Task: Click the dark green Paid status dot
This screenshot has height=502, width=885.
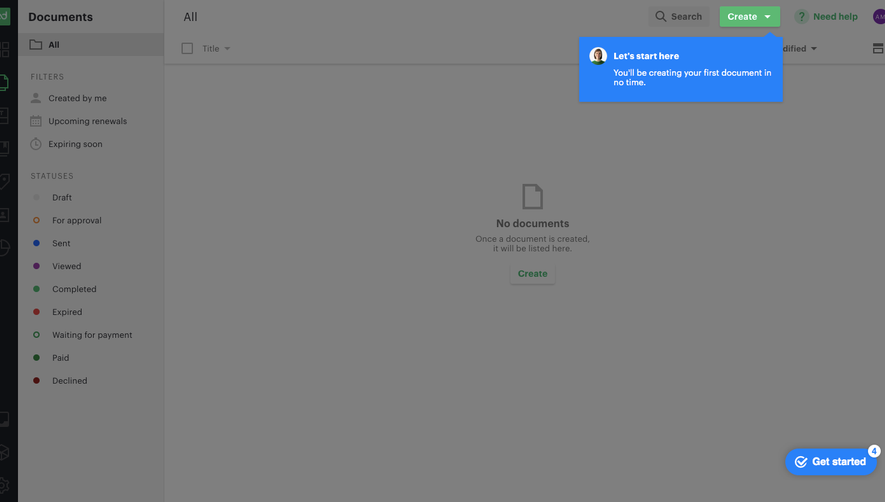Action: pos(36,357)
